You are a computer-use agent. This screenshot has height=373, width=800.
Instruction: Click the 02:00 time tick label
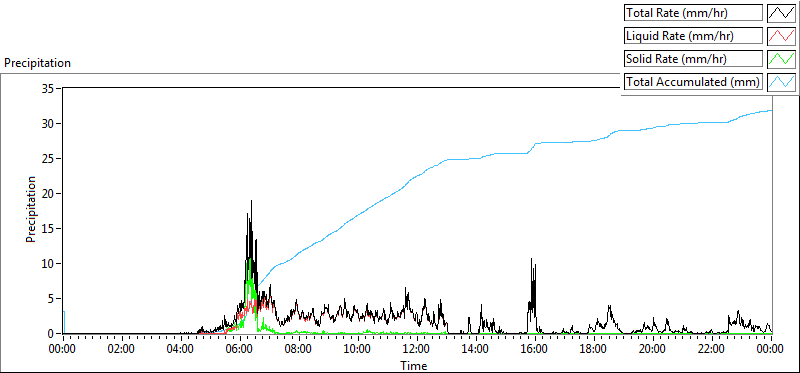(122, 350)
